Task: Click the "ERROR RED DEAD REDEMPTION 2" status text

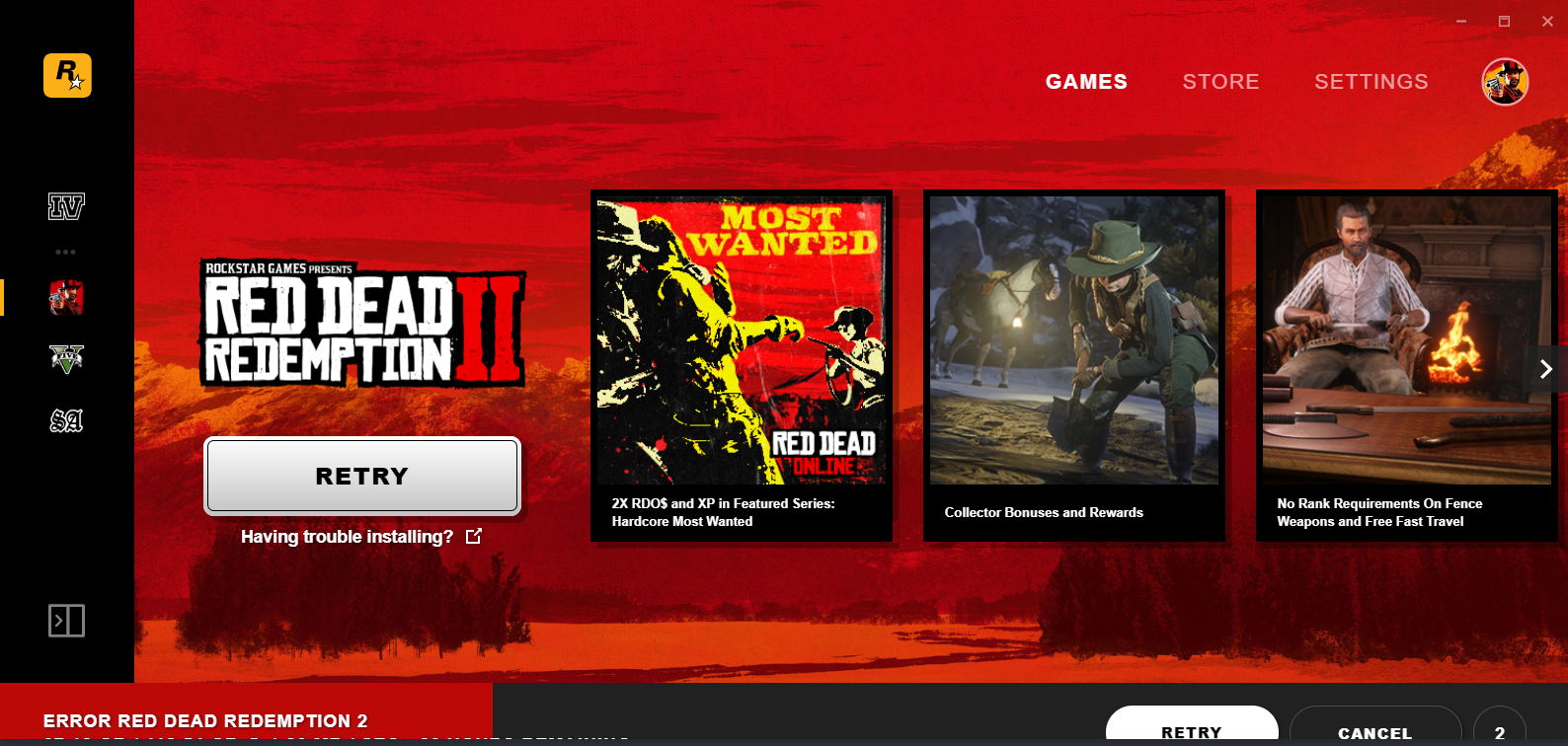Action: point(205,721)
